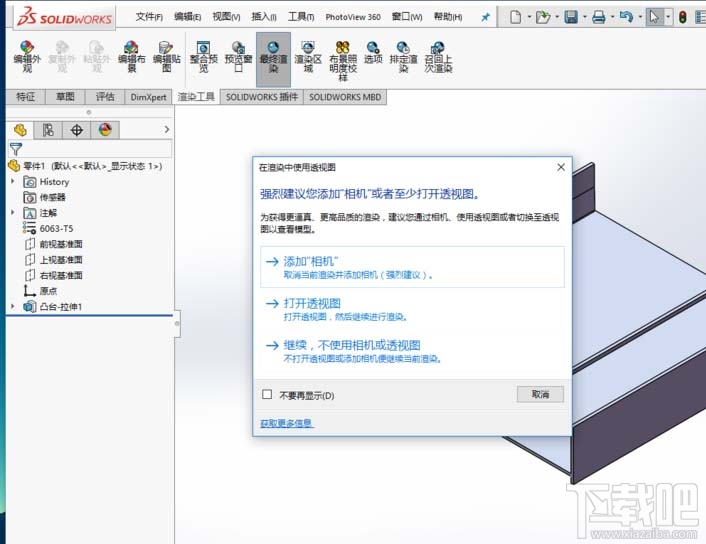Check the 不要再显示(D) checkbox
Screen dimensions: 706x544
(x=267, y=394)
